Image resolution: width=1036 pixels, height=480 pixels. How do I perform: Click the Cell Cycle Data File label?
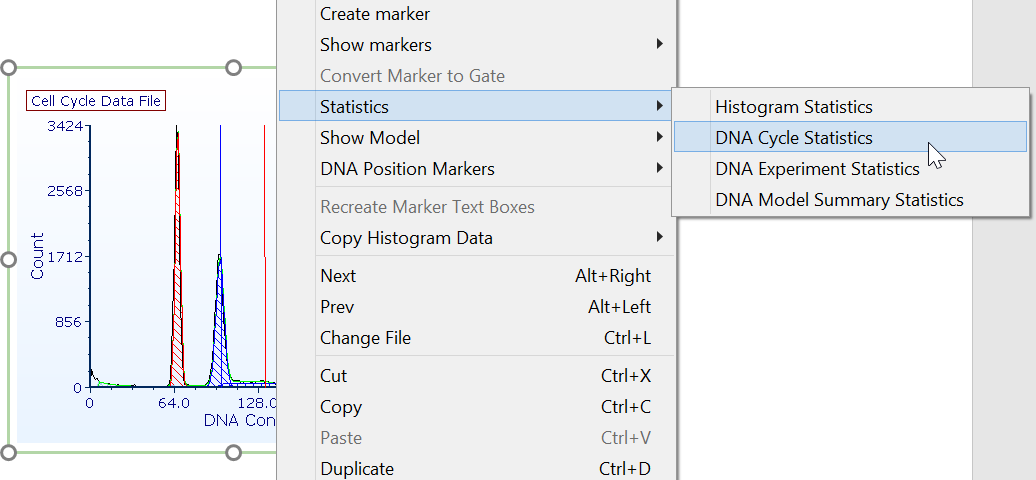click(x=95, y=101)
